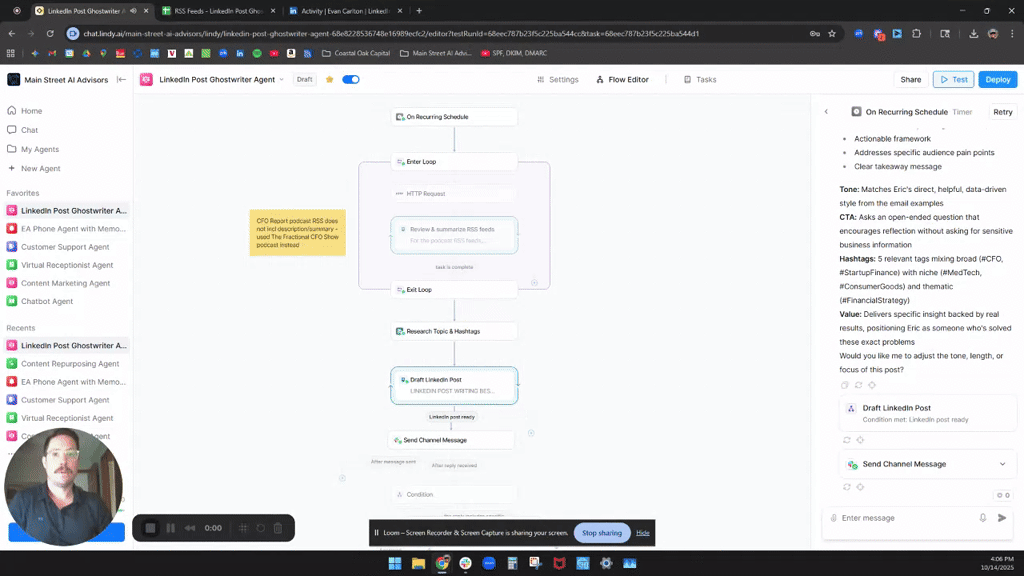
Task: Expand the Send Channel Message result
Action: pyautogui.click(x=1002, y=464)
